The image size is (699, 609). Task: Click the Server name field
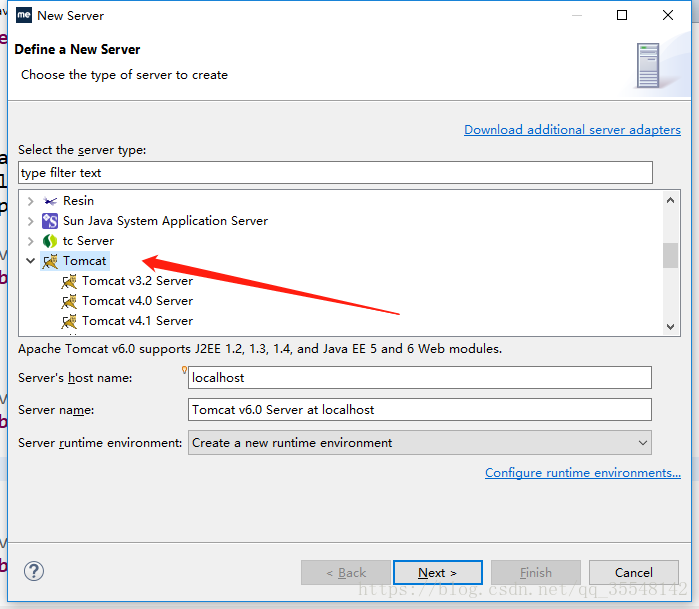(x=419, y=410)
